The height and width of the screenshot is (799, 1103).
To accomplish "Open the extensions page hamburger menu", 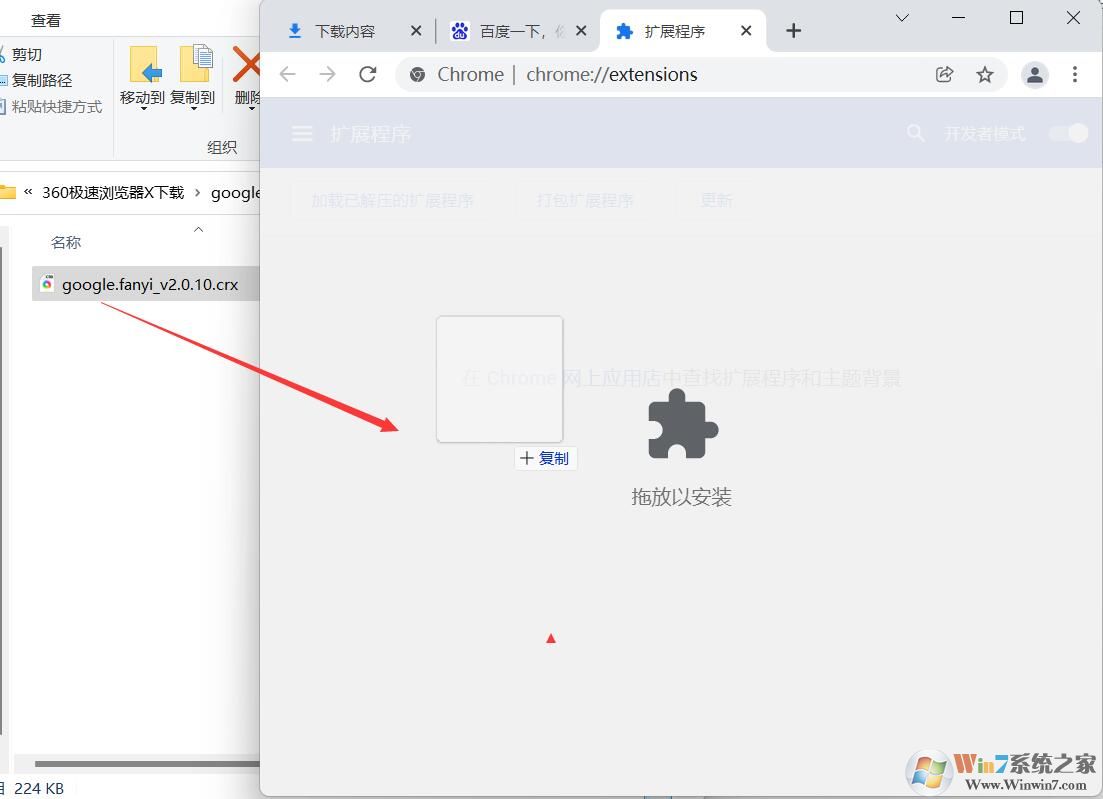I will tap(302, 132).
